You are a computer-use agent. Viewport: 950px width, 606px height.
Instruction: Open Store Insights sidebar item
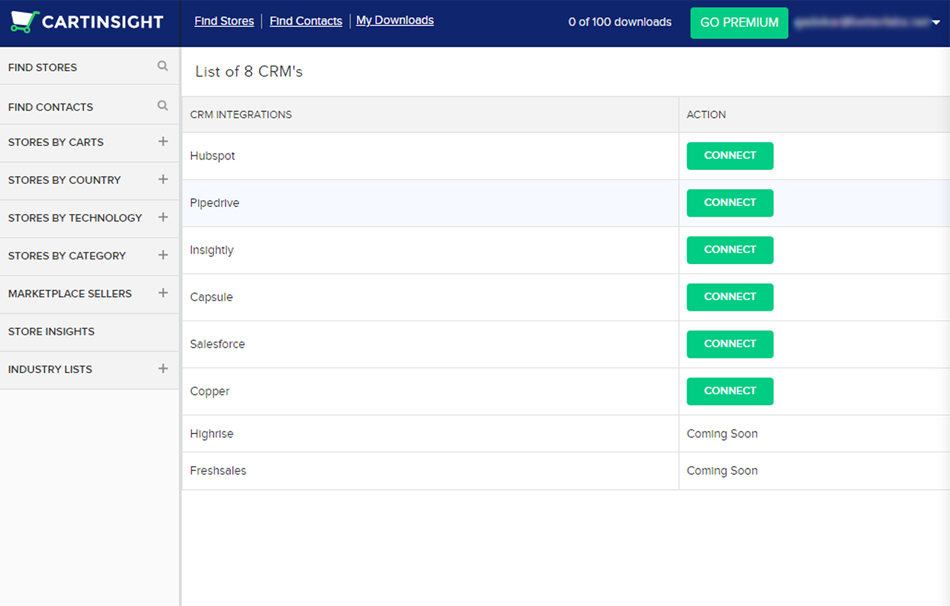coord(90,331)
